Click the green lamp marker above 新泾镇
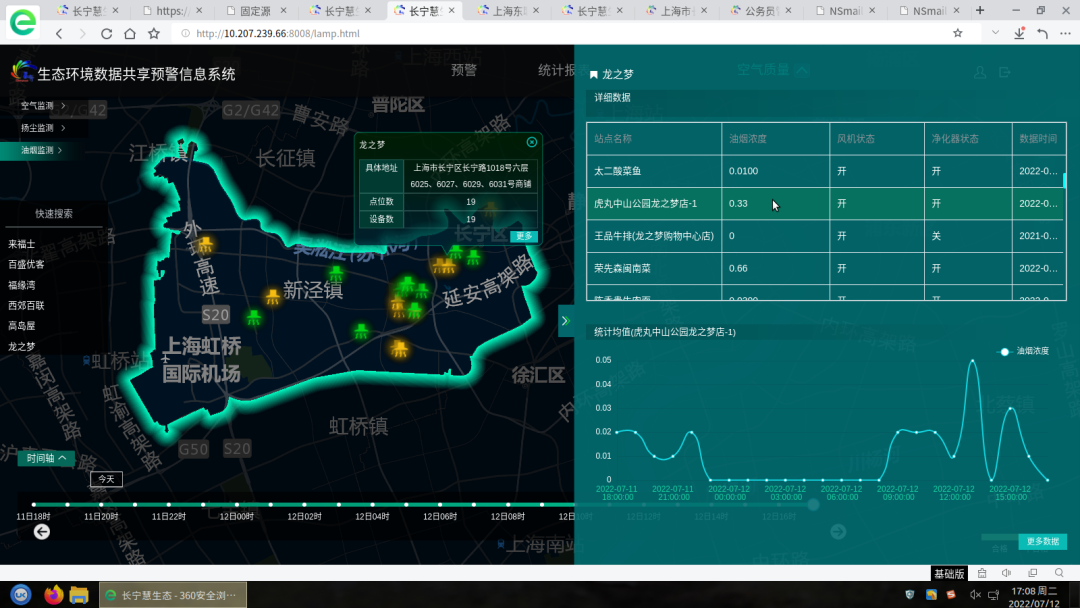 click(x=335, y=273)
